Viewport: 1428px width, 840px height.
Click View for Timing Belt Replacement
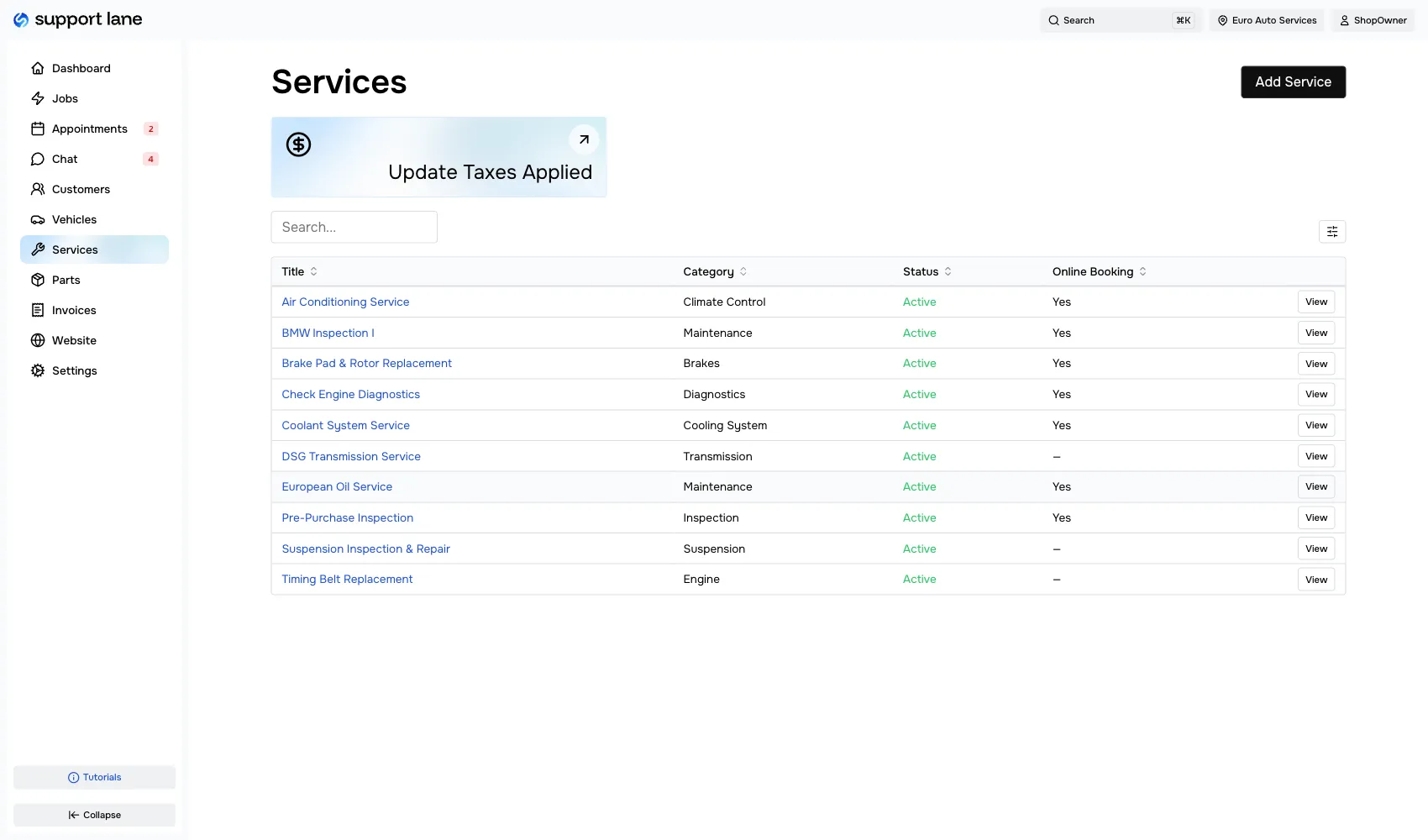[1316, 580]
